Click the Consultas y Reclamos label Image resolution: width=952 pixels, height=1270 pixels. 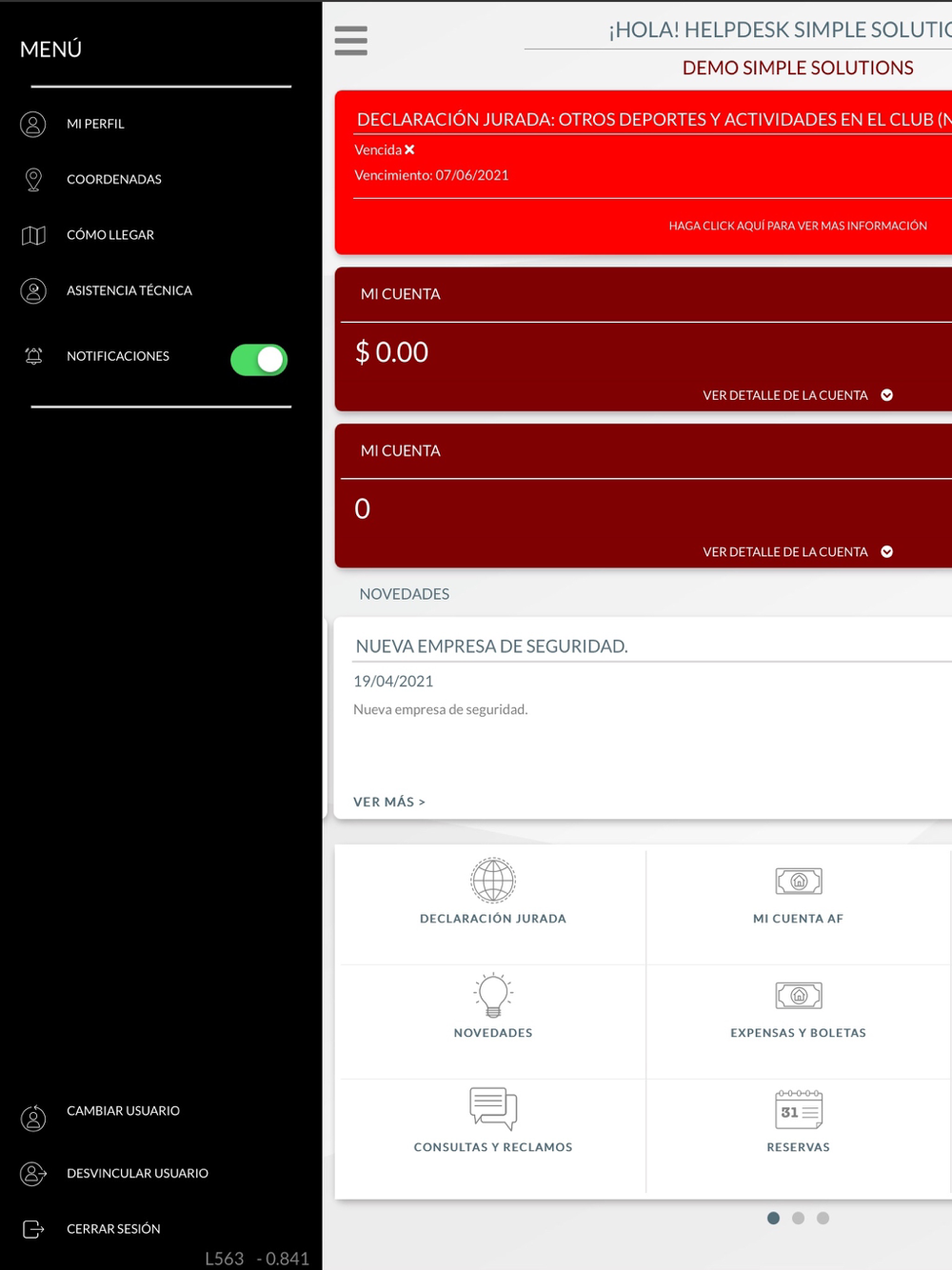(493, 1147)
